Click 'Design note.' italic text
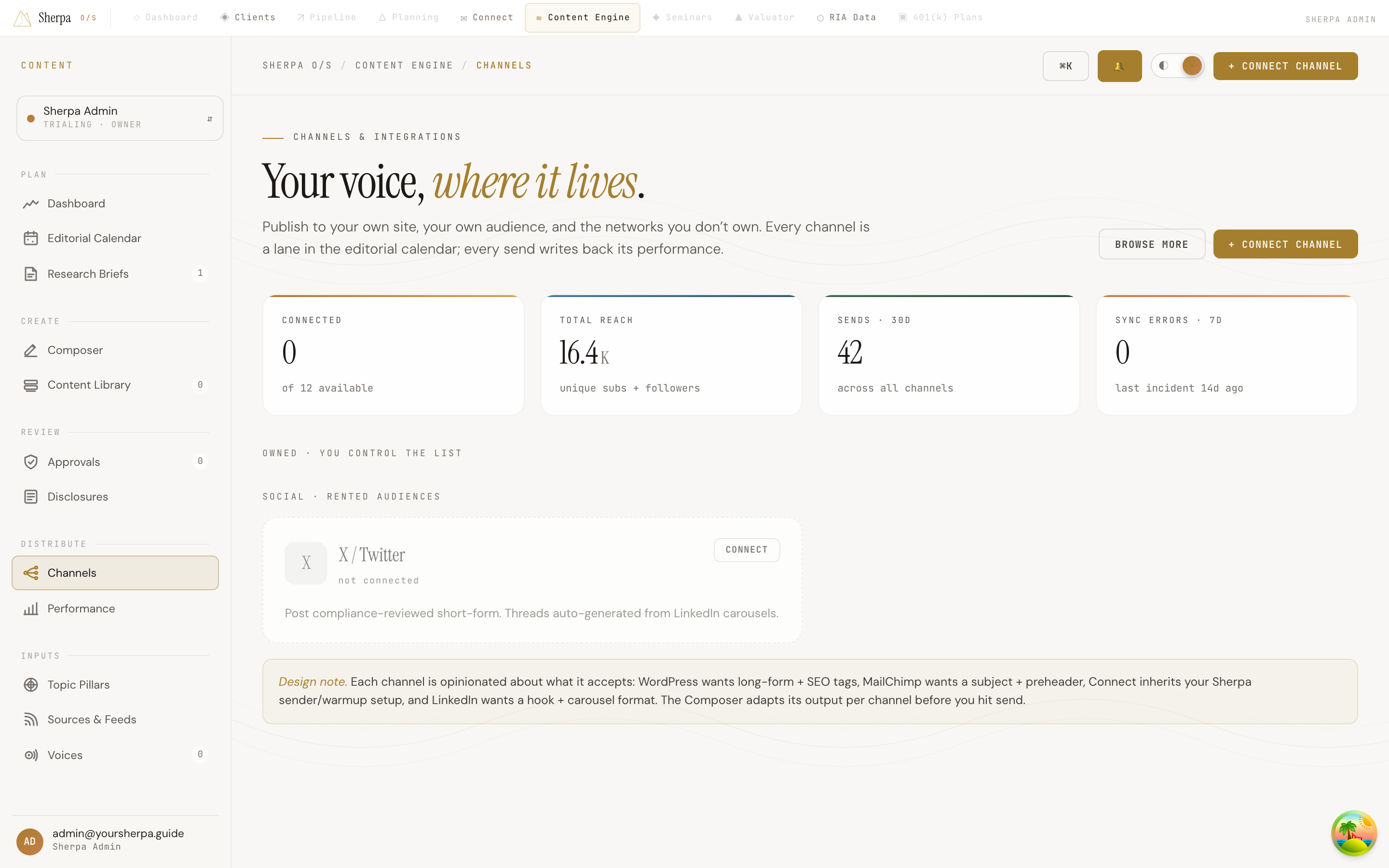The image size is (1389, 868). pos(313,682)
